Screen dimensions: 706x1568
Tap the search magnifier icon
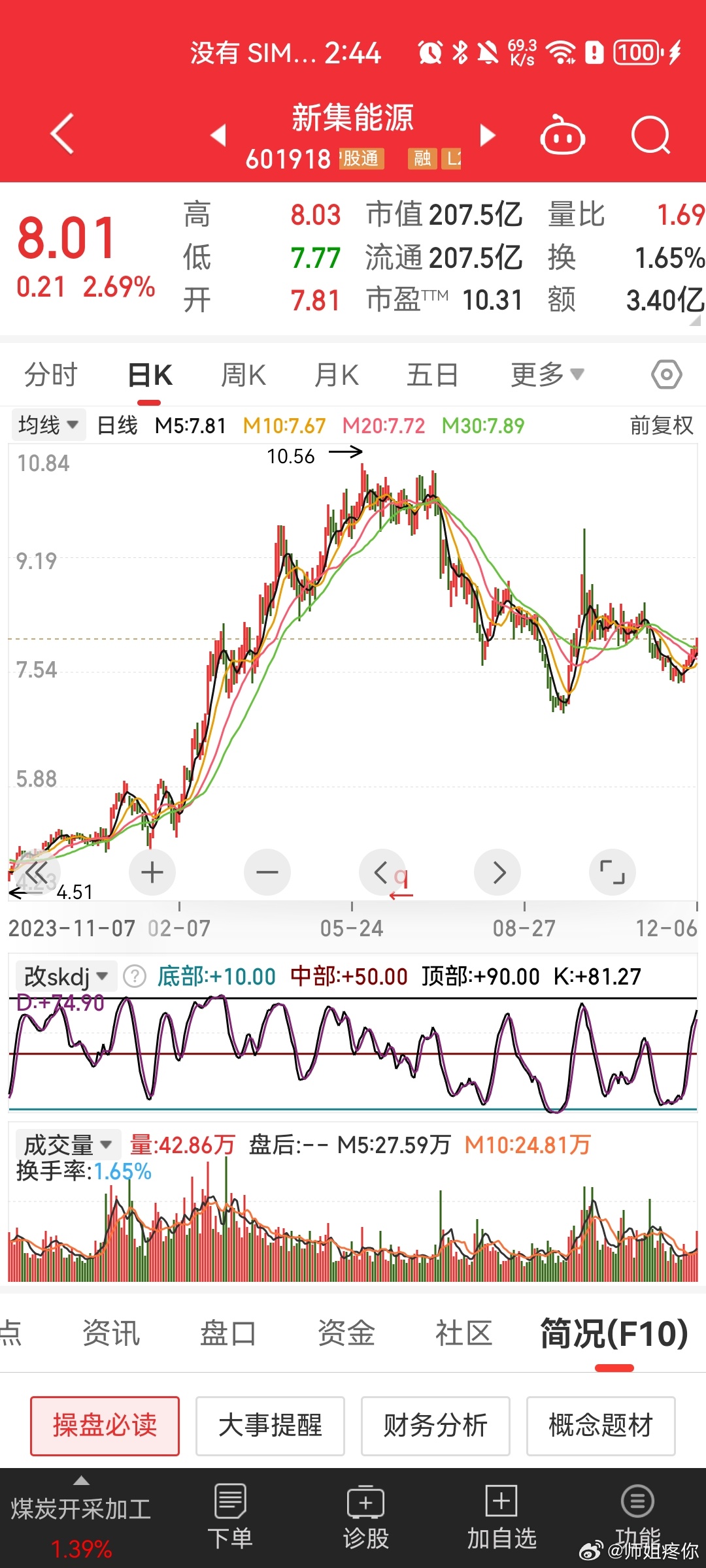(x=651, y=135)
